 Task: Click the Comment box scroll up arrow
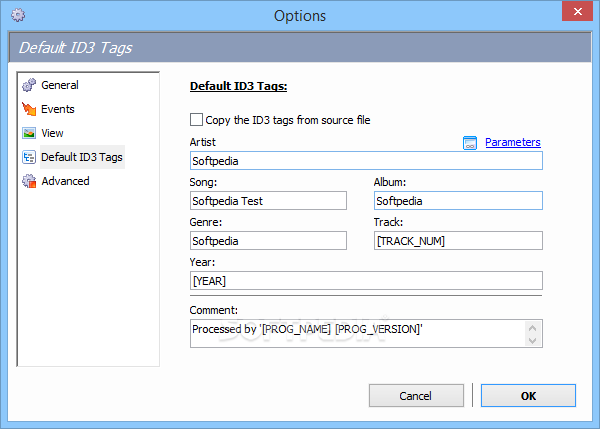point(532,328)
